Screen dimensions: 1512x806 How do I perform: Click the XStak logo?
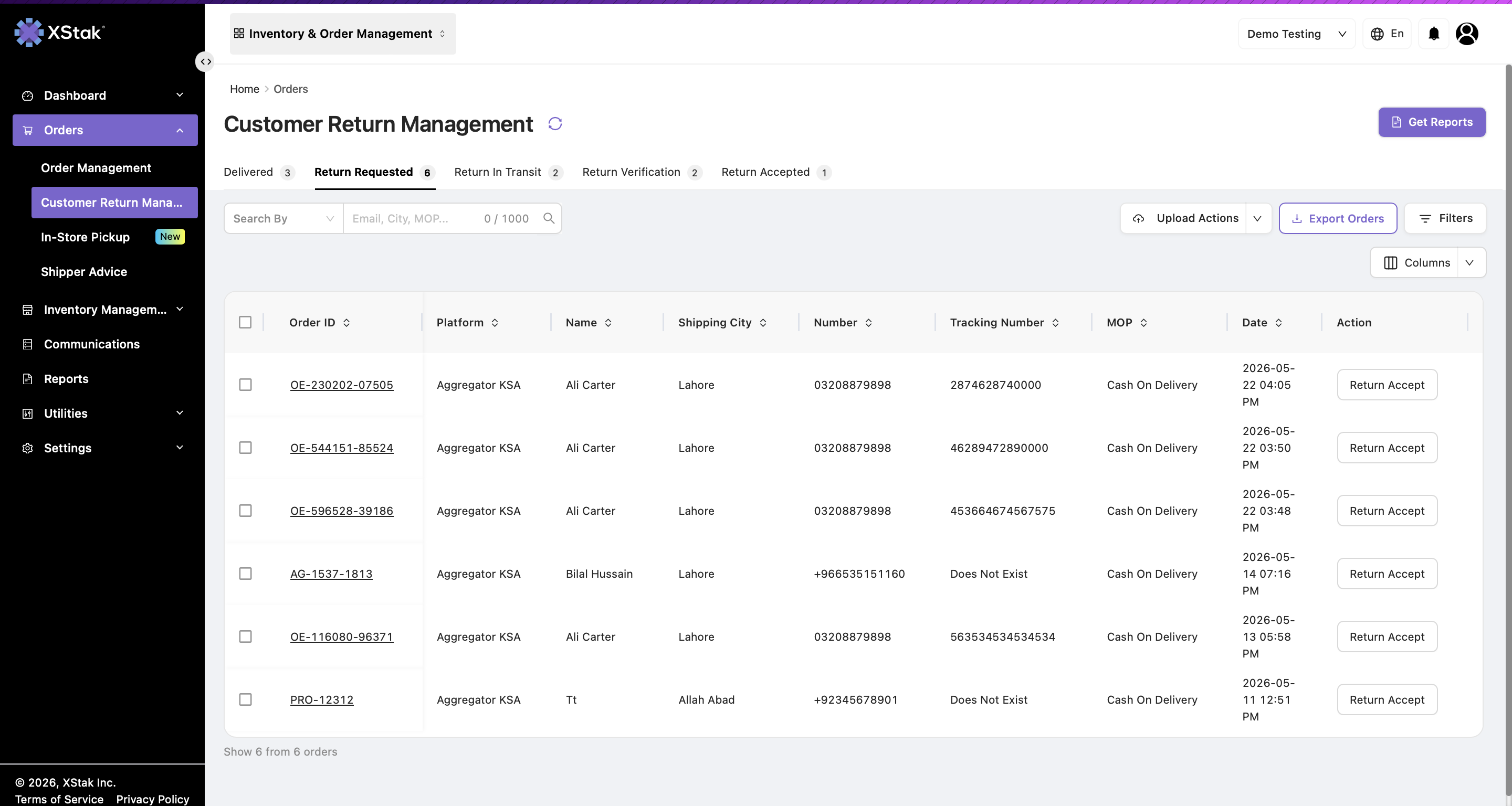pos(59,32)
